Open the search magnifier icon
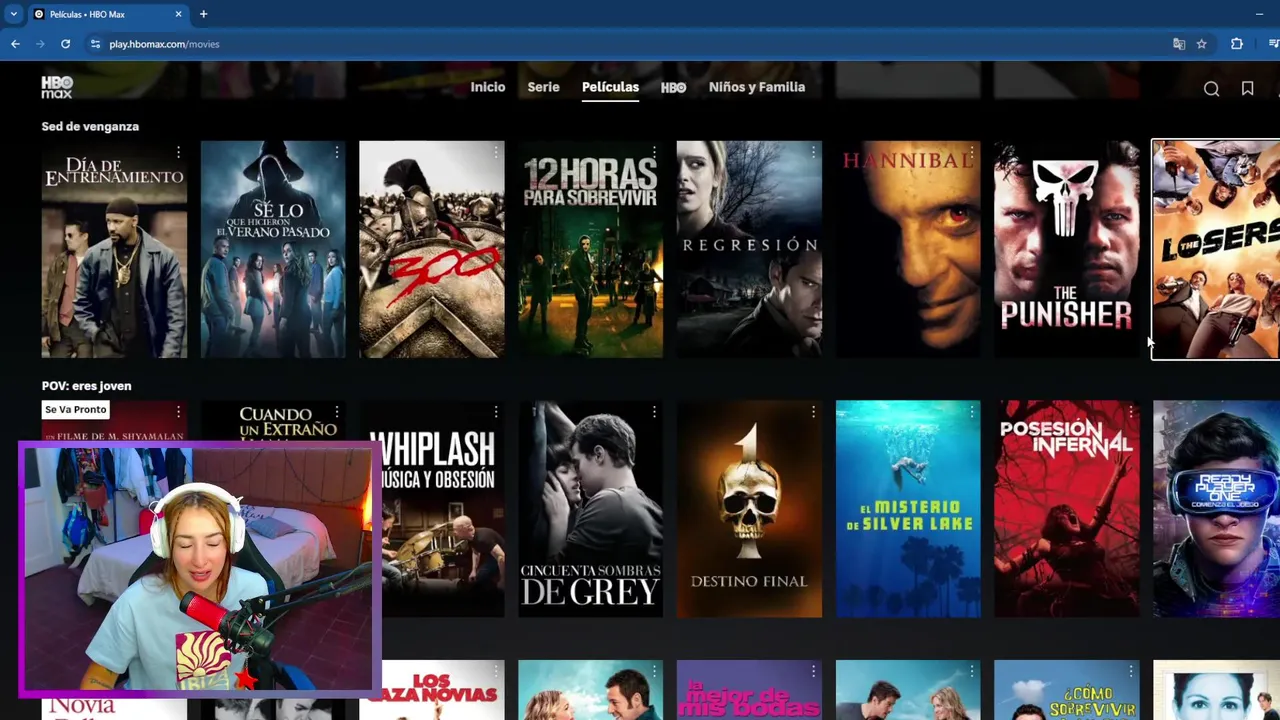The image size is (1280, 720). 1211,89
